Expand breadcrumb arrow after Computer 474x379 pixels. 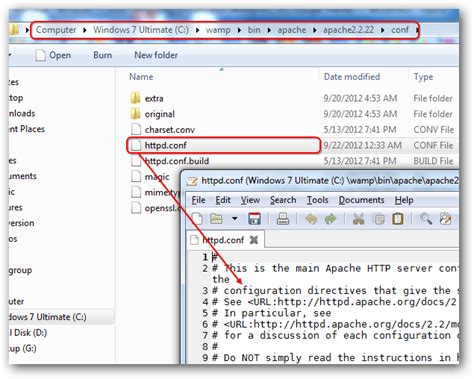coord(85,30)
